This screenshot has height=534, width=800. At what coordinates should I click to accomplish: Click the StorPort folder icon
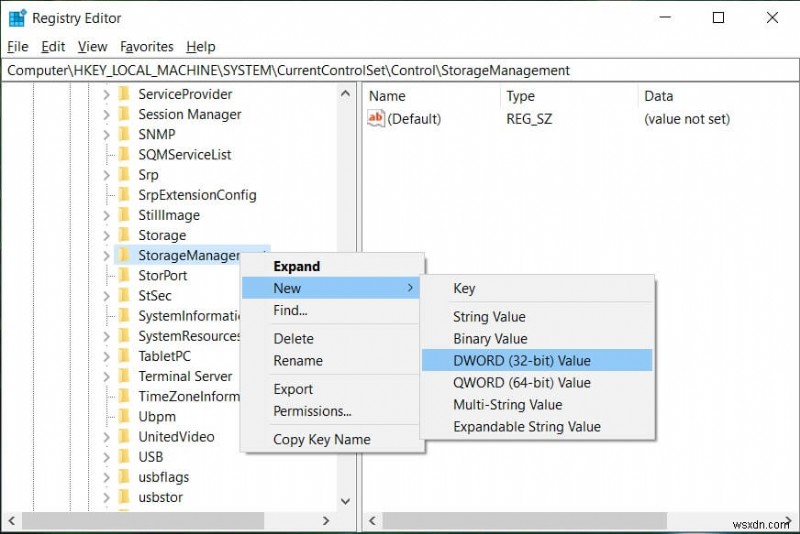click(124, 275)
